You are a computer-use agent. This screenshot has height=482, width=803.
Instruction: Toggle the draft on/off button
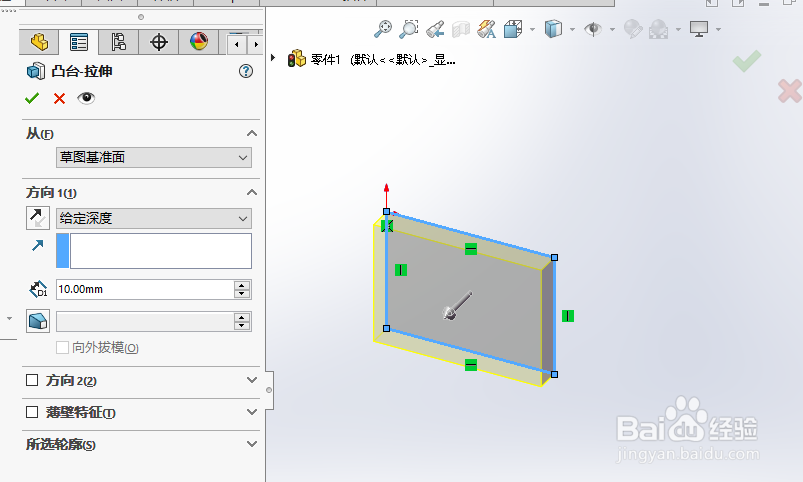(x=37, y=321)
